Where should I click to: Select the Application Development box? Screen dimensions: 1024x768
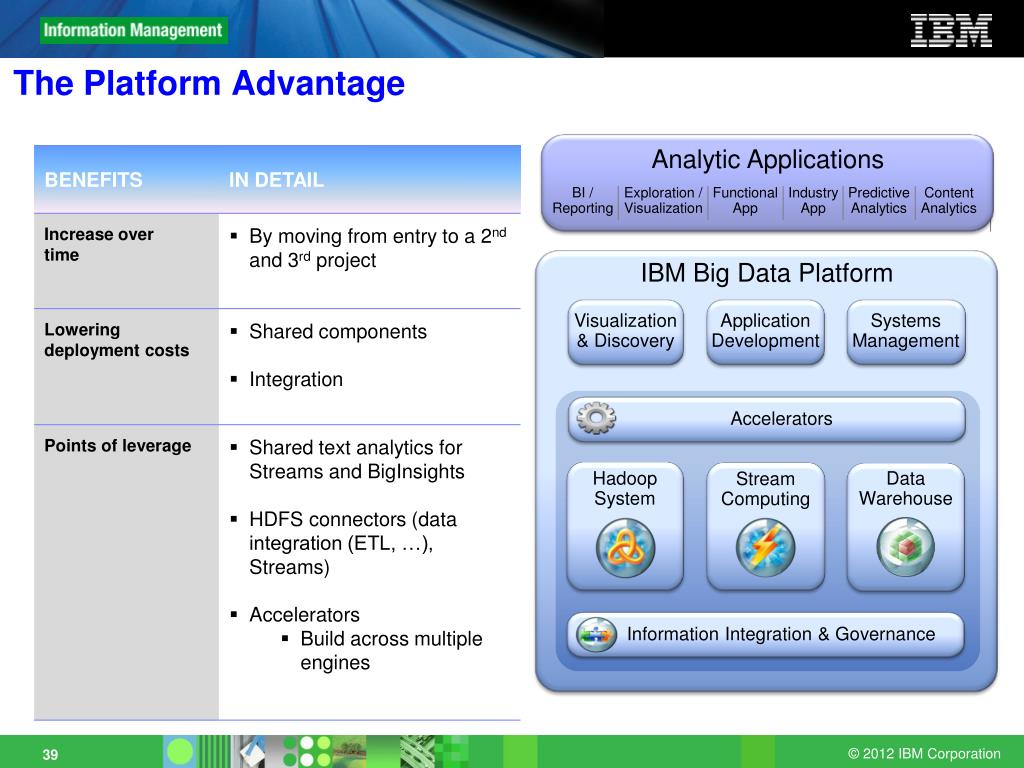point(765,331)
